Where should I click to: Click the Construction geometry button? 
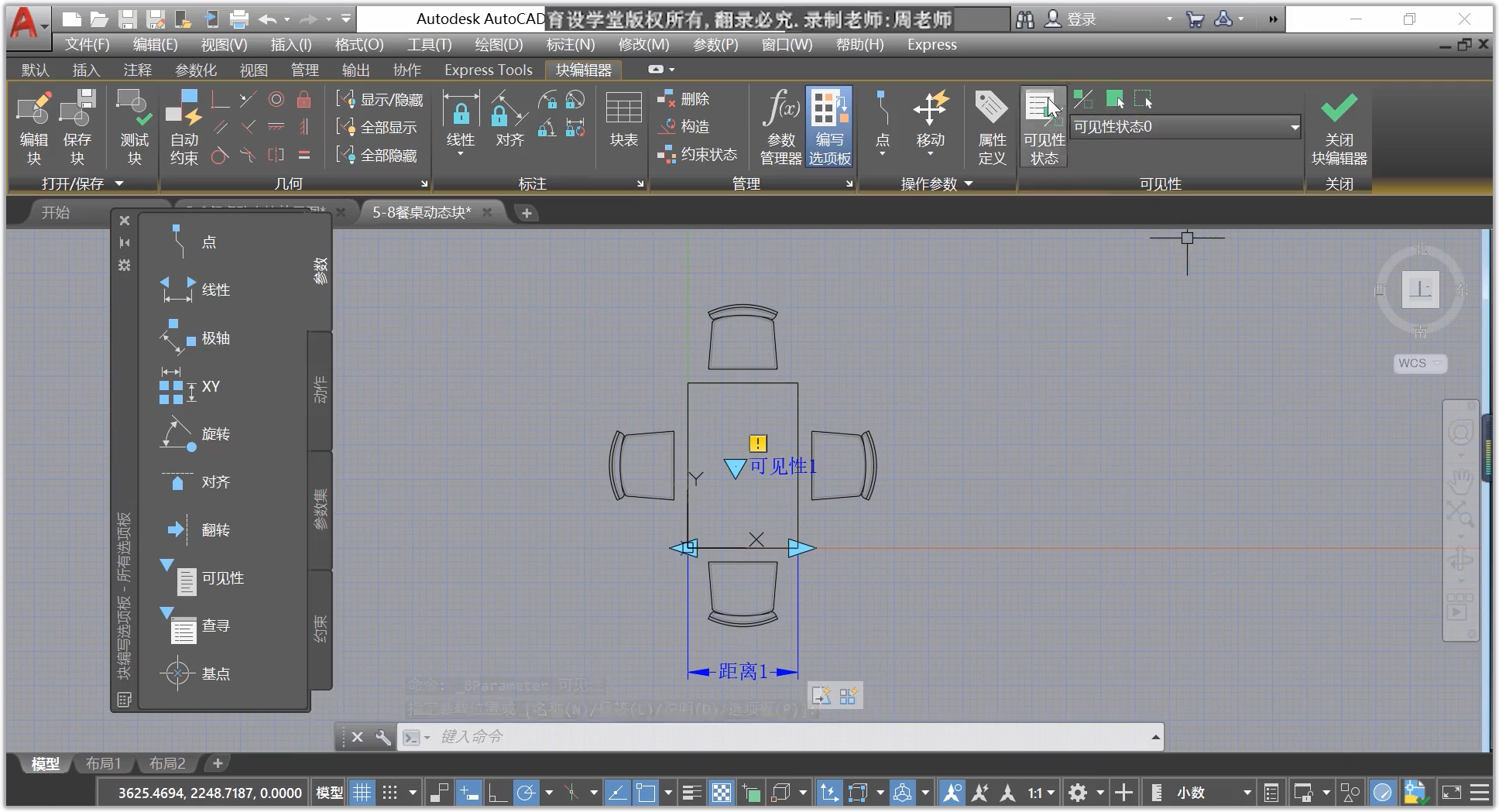(x=684, y=126)
